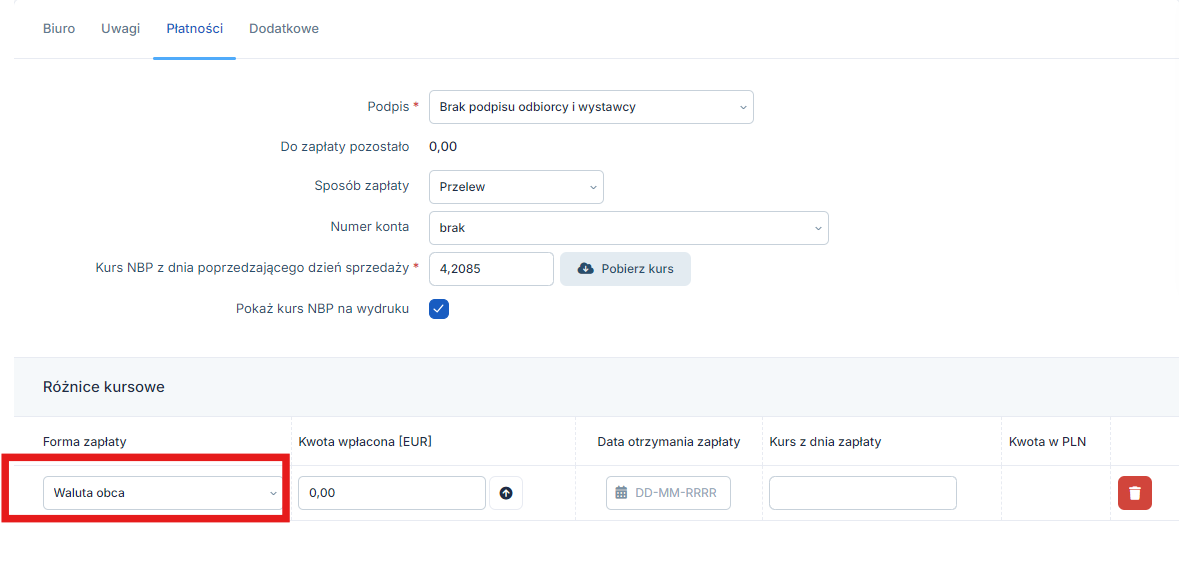Click the Różnice kursowe section header
The height and width of the screenshot is (565, 1179).
[x=104, y=387]
